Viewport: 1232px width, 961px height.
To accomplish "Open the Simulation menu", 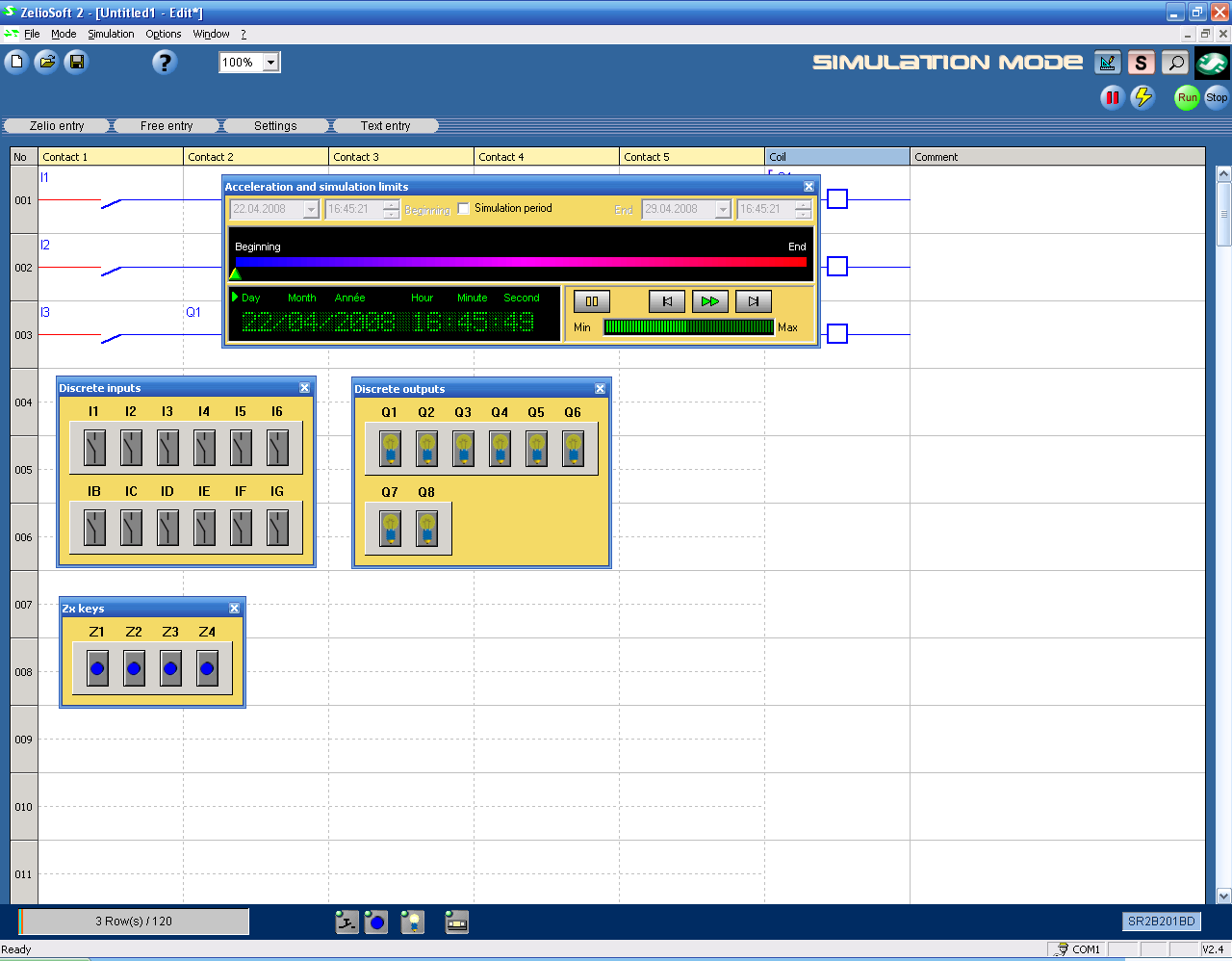I will (x=111, y=34).
